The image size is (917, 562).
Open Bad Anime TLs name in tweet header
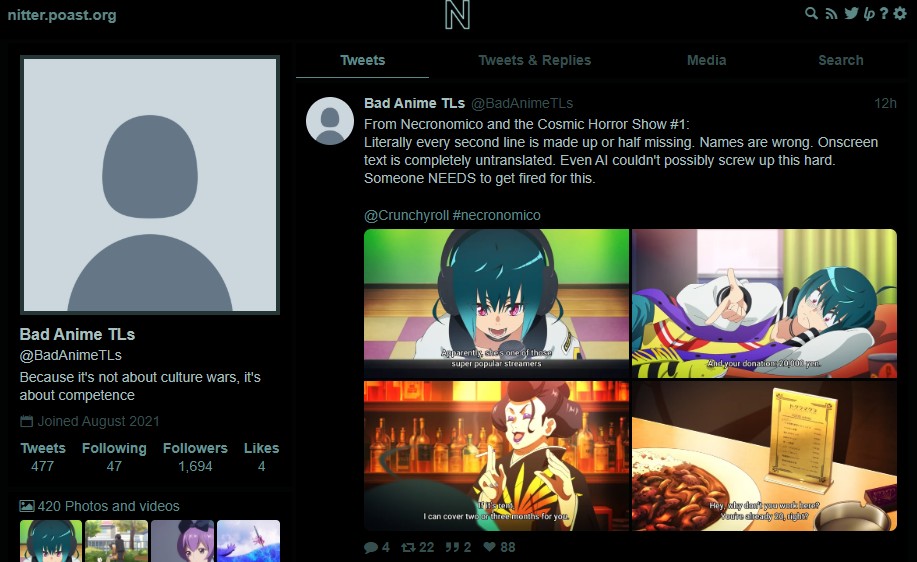[414, 104]
